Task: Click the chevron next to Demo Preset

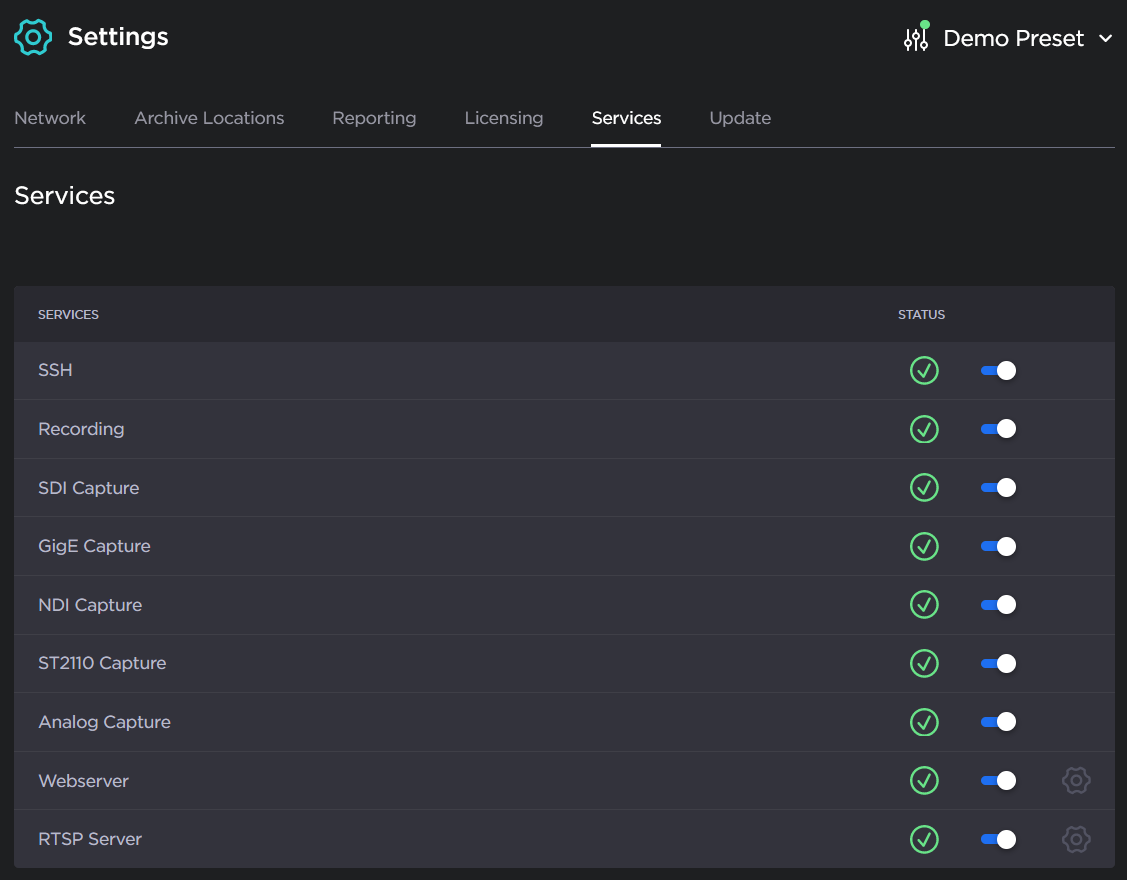Action: point(1105,39)
